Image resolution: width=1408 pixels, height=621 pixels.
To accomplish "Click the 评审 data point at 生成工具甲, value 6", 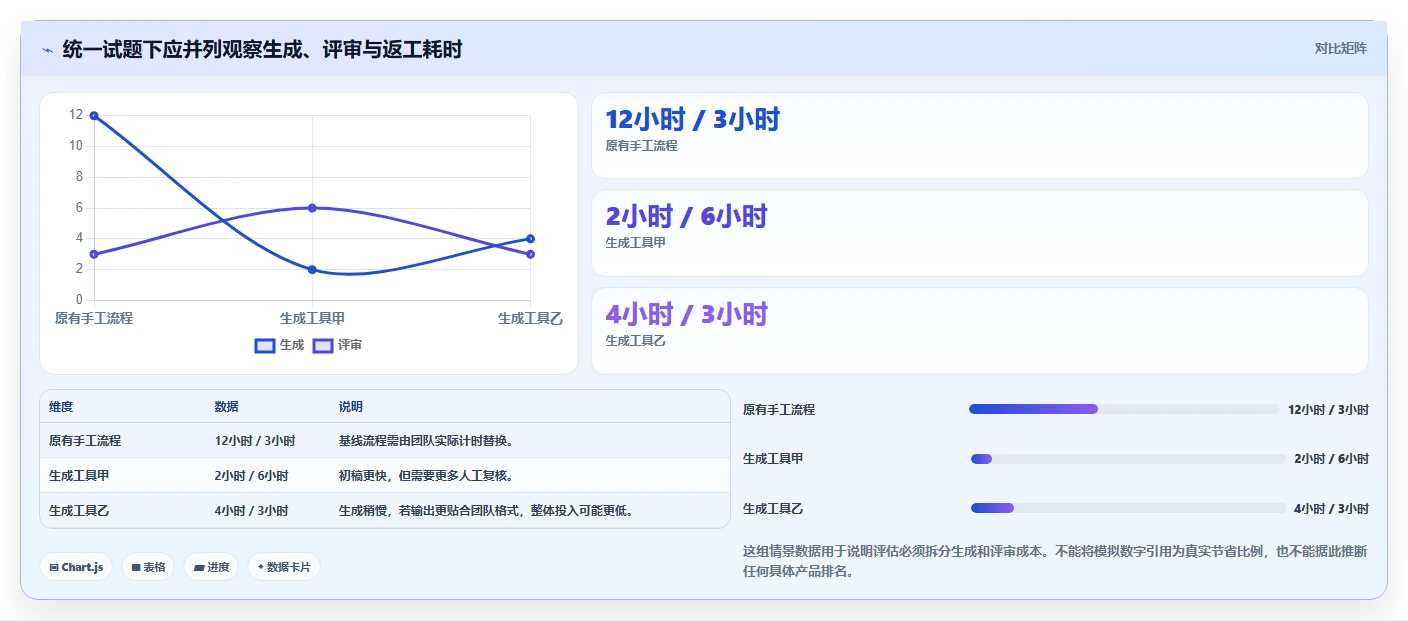I will tap(312, 208).
